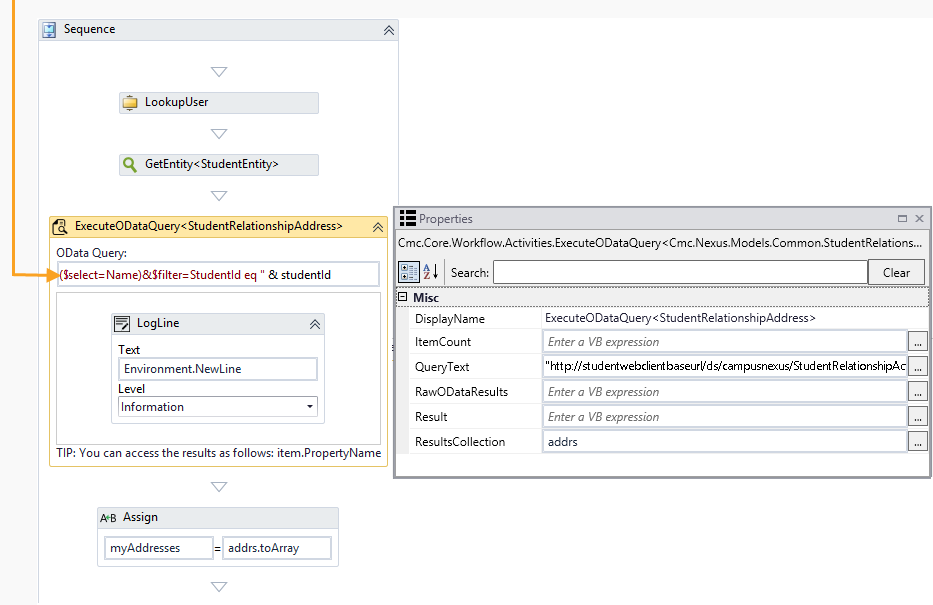The width and height of the screenshot is (933, 605).
Task: Click the Result expression field
Action: (x=724, y=416)
